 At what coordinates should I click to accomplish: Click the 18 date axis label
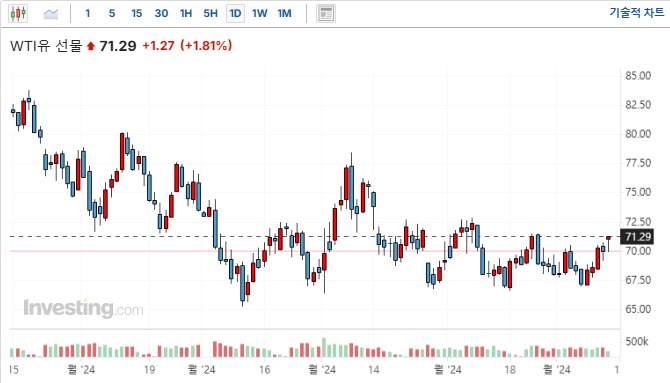509,370
